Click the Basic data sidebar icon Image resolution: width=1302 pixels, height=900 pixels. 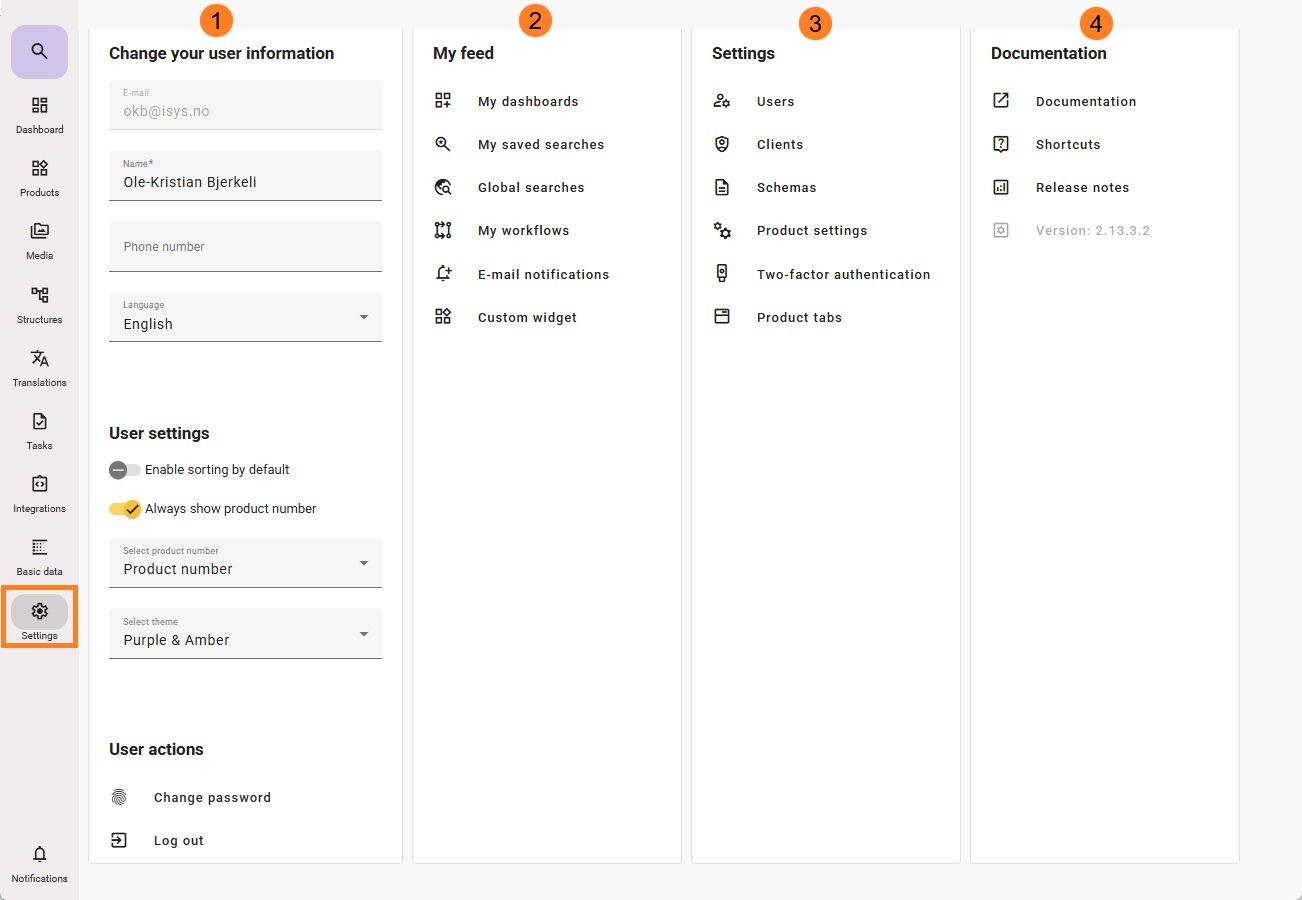click(39, 548)
